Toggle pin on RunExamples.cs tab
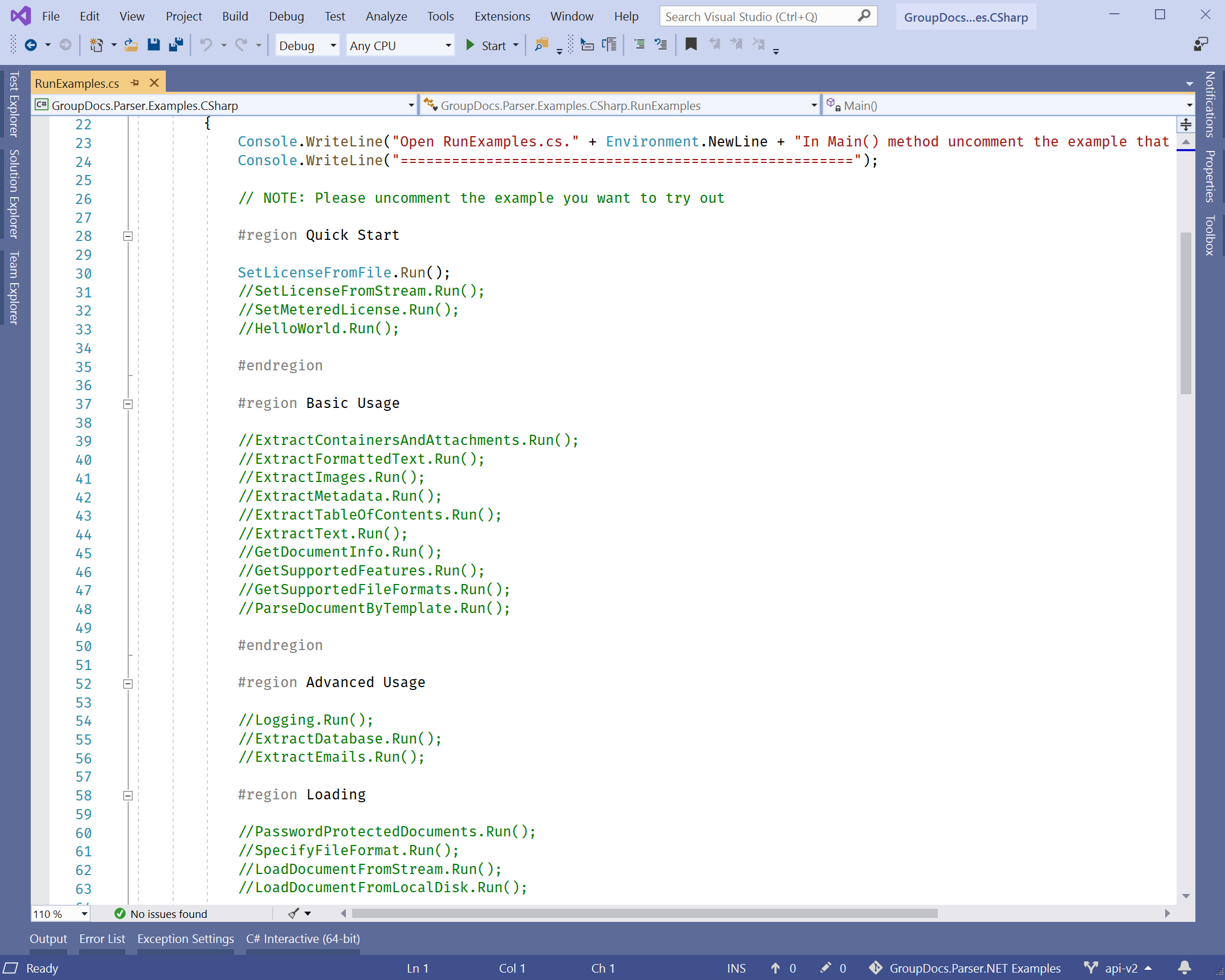The width and height of the screenshot is (1225, 980). pos(135,83)
